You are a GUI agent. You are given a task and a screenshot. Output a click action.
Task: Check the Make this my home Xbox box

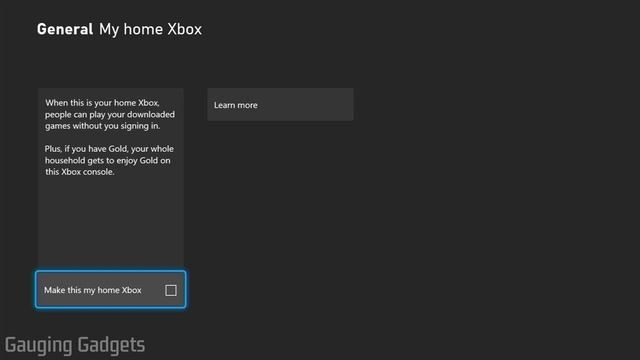(171, 290)
